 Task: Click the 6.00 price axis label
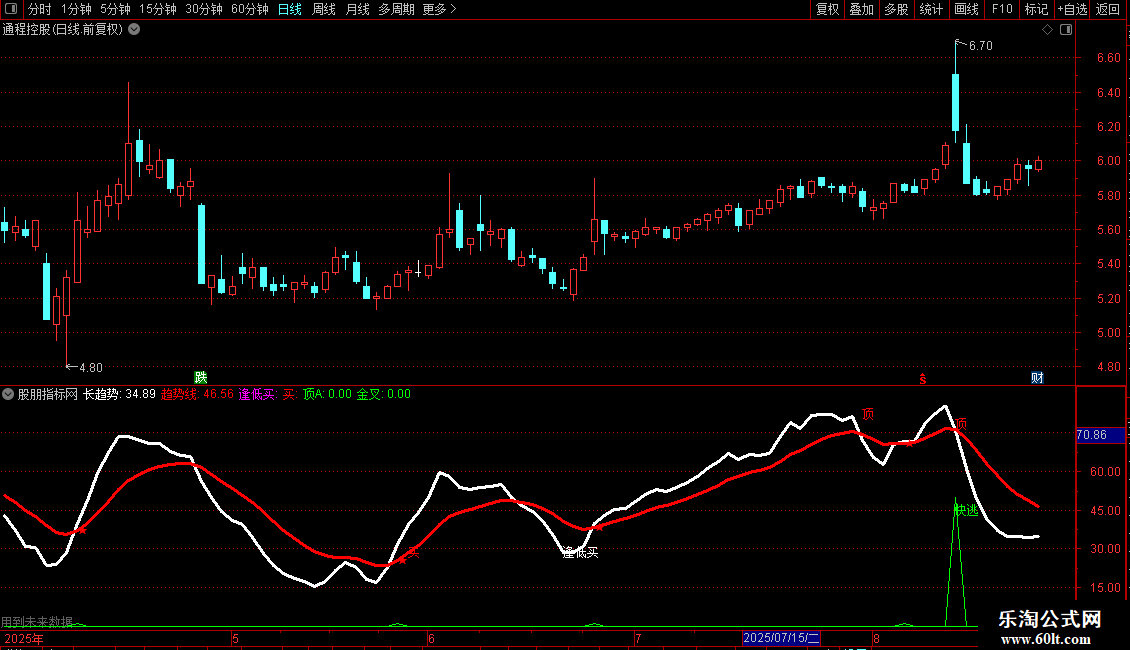pyautogui.click(x=1108, y=161)
